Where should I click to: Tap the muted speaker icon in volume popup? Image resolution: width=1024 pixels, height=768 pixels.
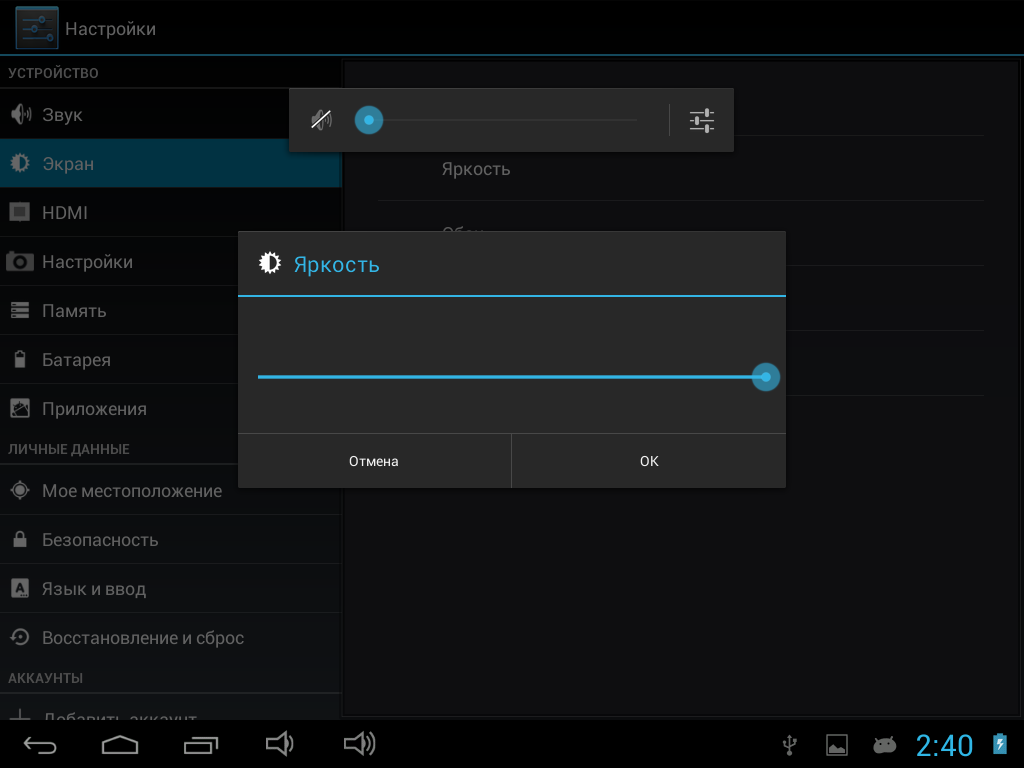(321, 121)
